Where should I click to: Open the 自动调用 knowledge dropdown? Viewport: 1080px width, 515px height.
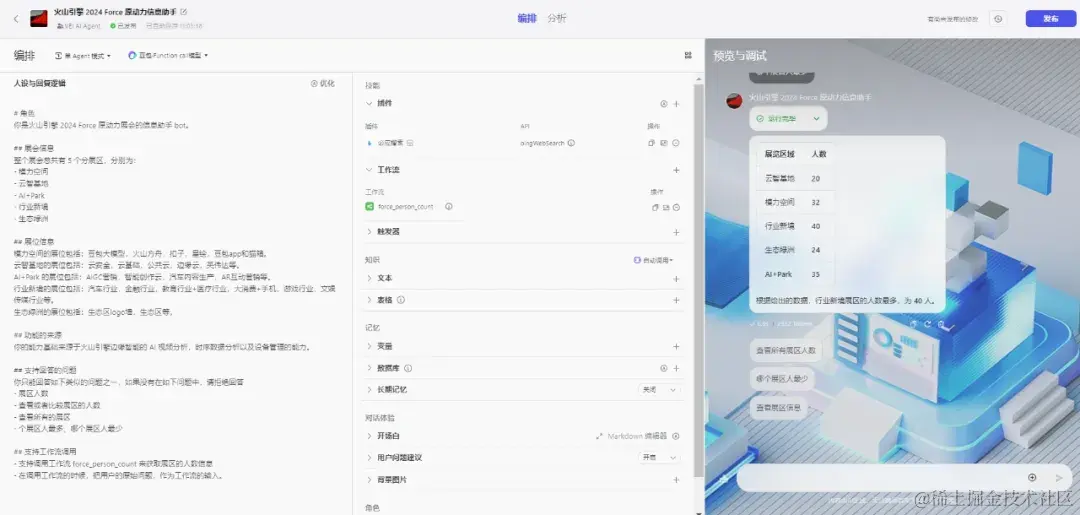653,260
